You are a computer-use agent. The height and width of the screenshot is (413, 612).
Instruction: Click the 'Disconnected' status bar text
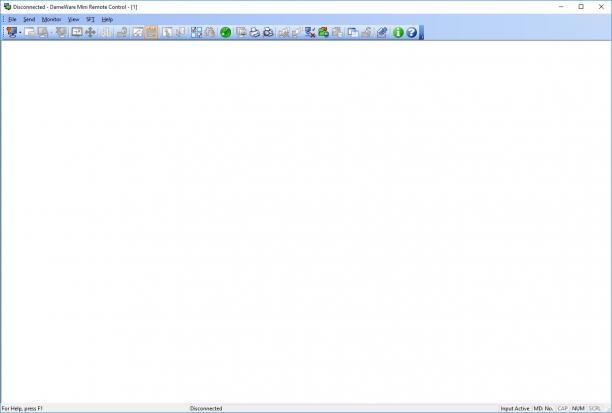[x=206, y=408]
